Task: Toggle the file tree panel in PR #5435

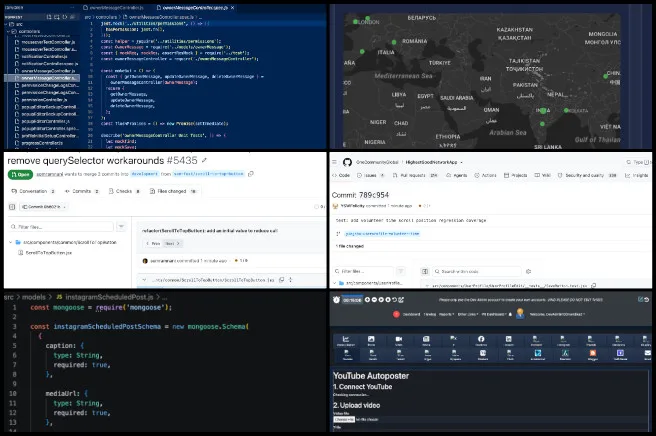Action: [12, 207]
